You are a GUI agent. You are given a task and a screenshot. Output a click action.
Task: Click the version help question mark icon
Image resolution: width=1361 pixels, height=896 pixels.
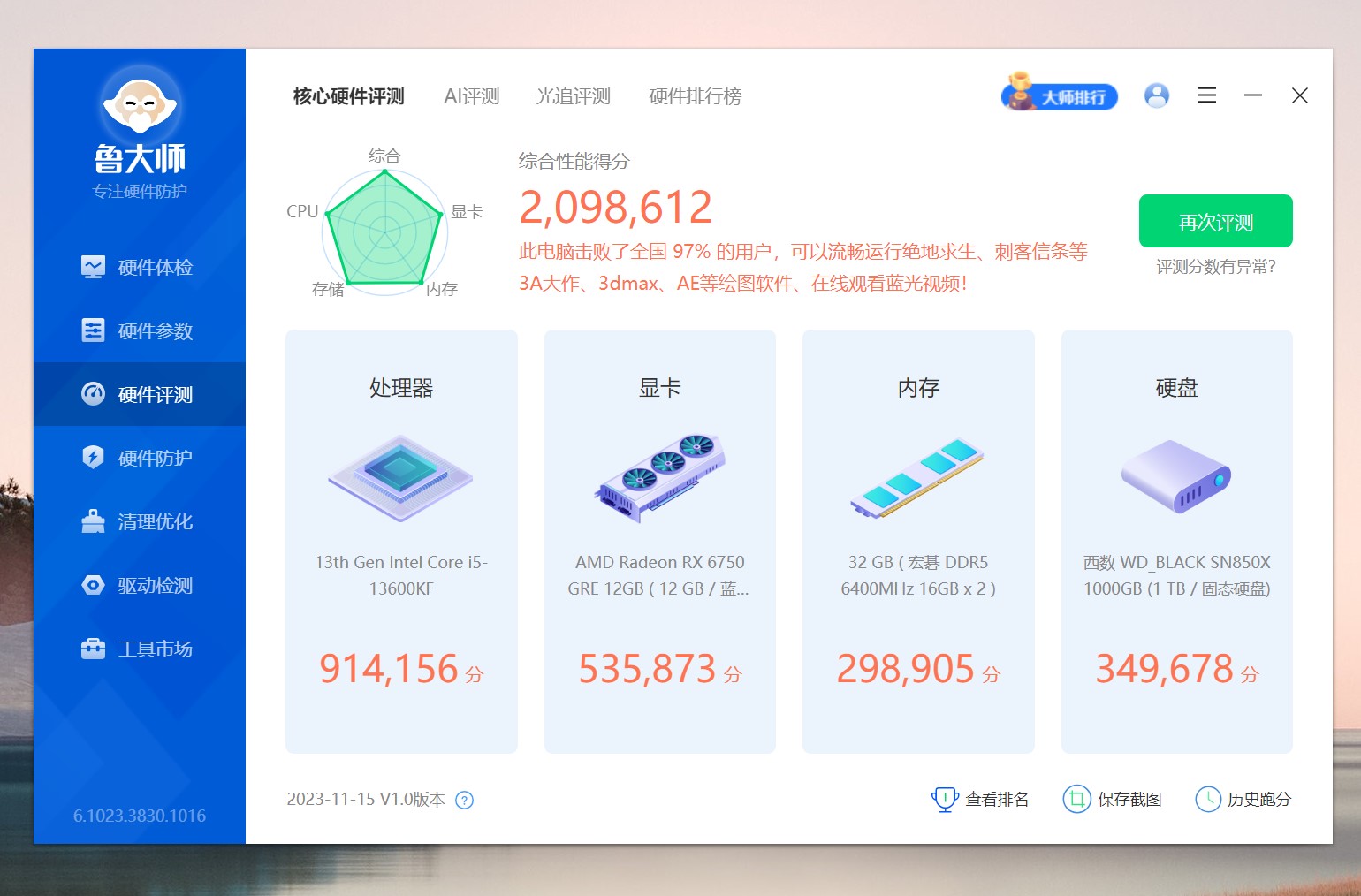coord(464,801)
